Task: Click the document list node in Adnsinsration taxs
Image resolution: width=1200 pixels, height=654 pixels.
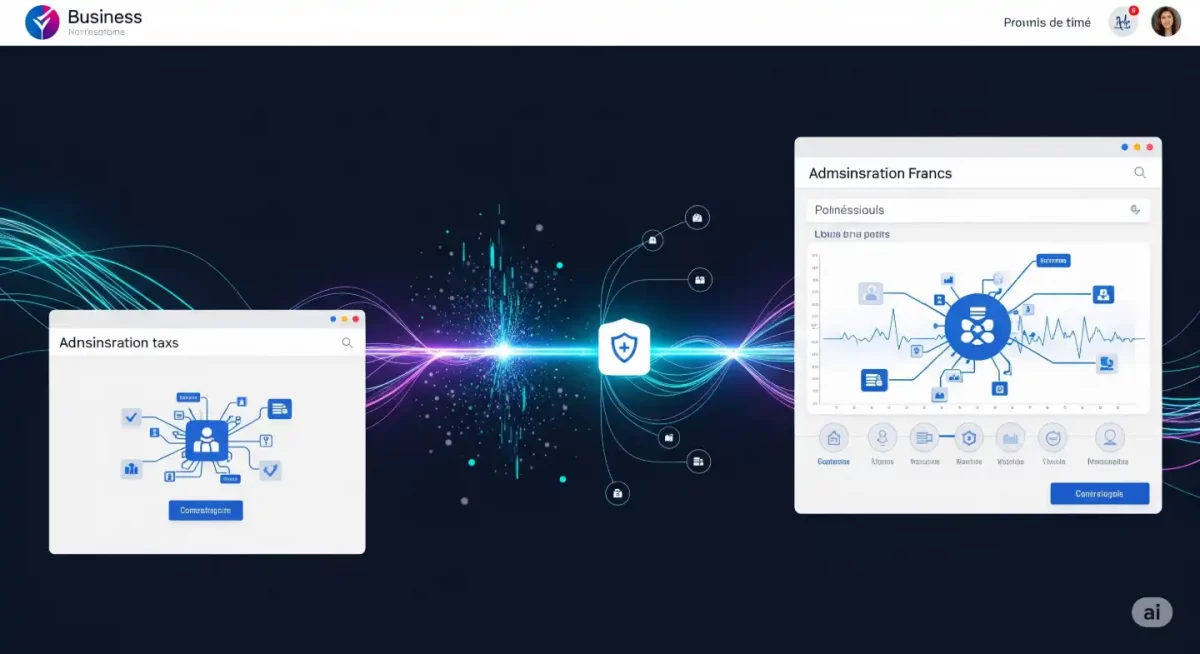Action: coord(280,408)
